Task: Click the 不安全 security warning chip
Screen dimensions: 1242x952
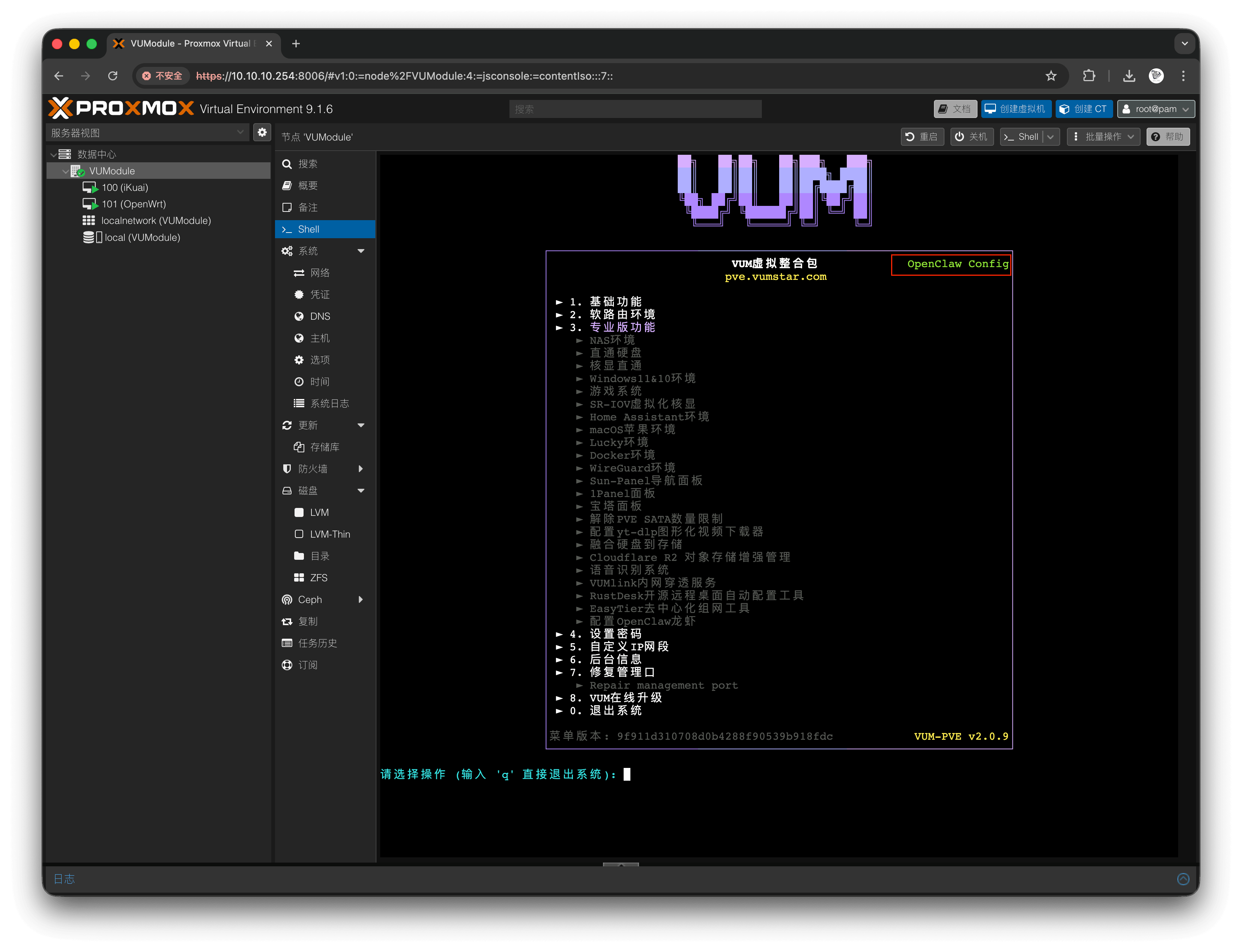Action: tap(162, 76)
